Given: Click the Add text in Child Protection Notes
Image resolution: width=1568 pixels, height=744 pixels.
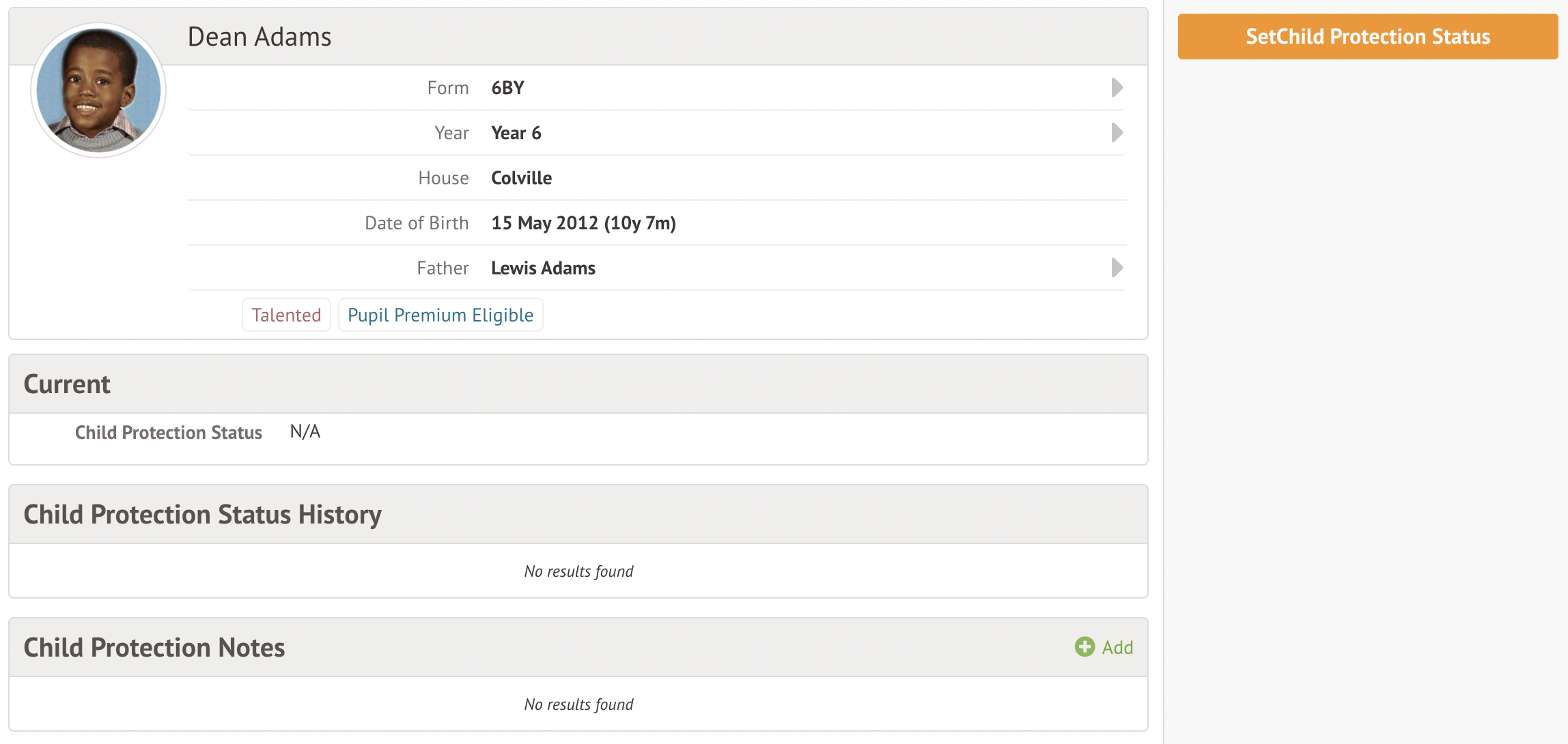Looking at the screenshot, I should click(x=1117, y=647).
